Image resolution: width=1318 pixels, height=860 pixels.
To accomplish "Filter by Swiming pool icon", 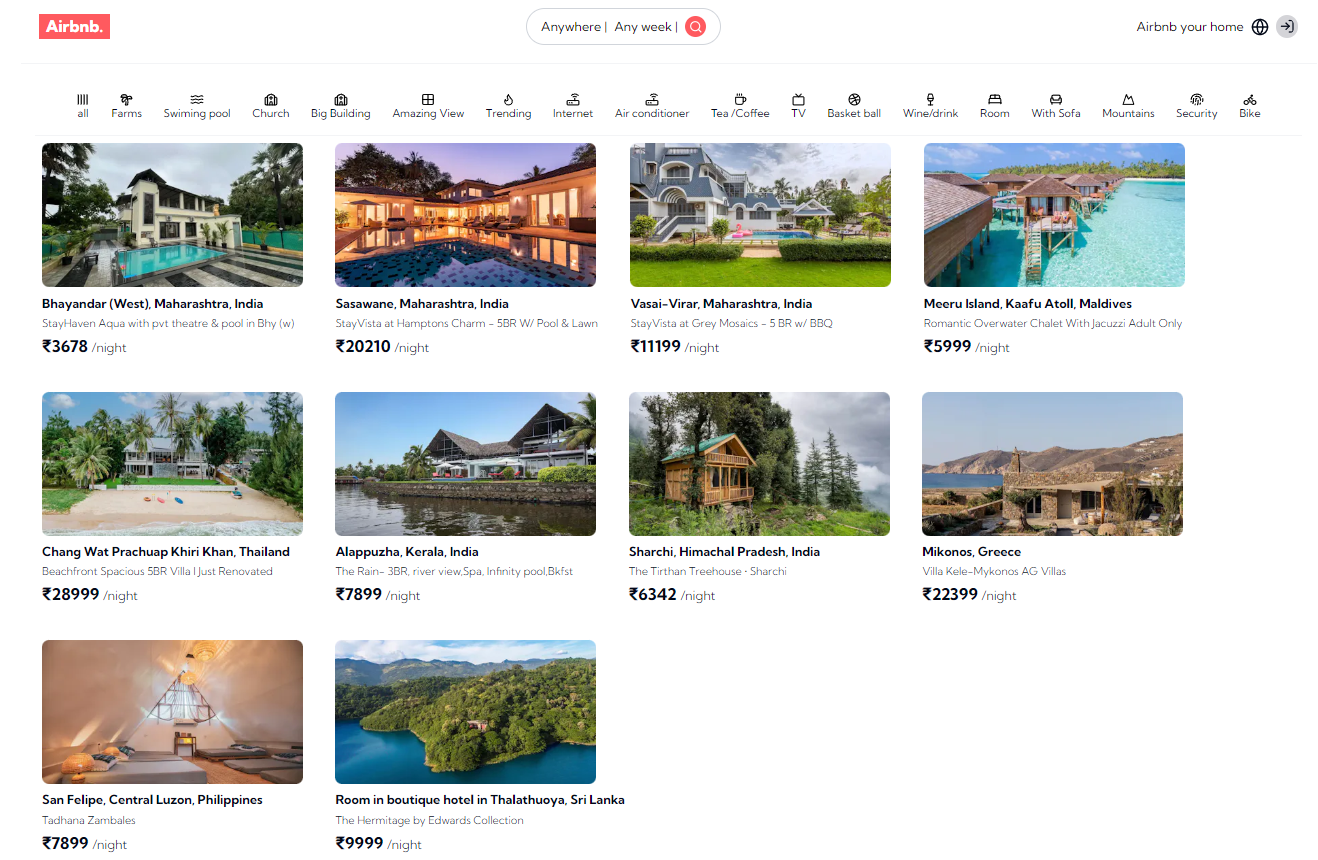I will pyautogui.click(x=197, y=100).
